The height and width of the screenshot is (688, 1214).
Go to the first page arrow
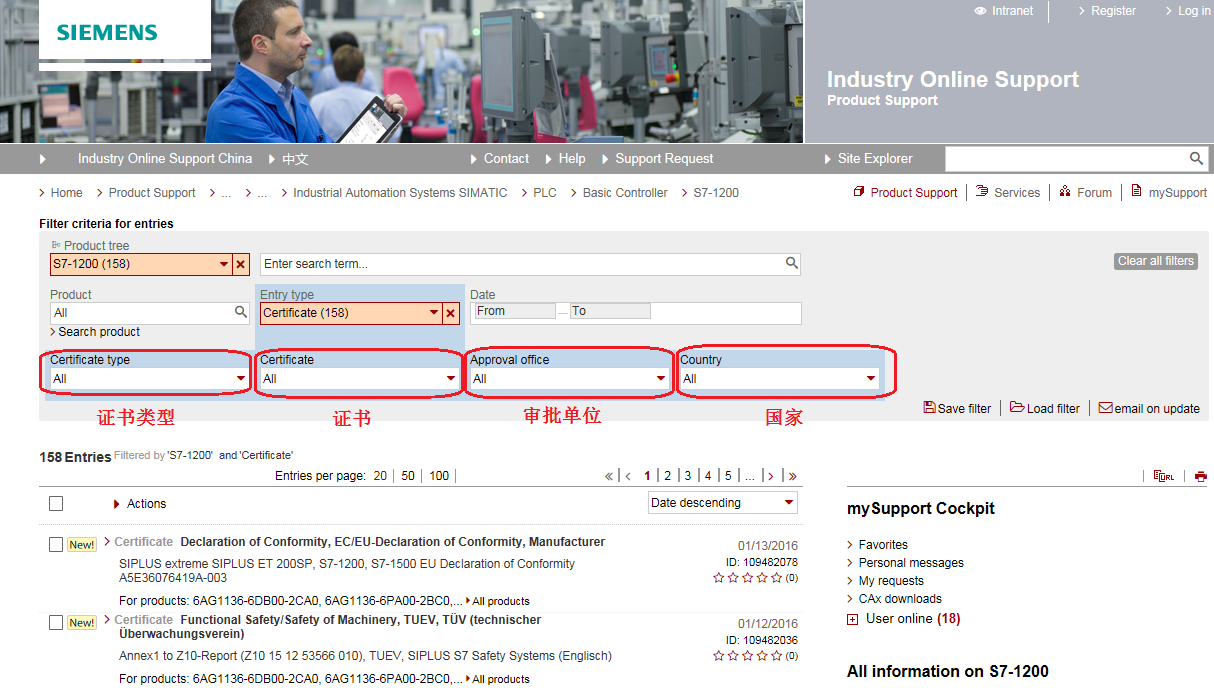click(609, 476)
